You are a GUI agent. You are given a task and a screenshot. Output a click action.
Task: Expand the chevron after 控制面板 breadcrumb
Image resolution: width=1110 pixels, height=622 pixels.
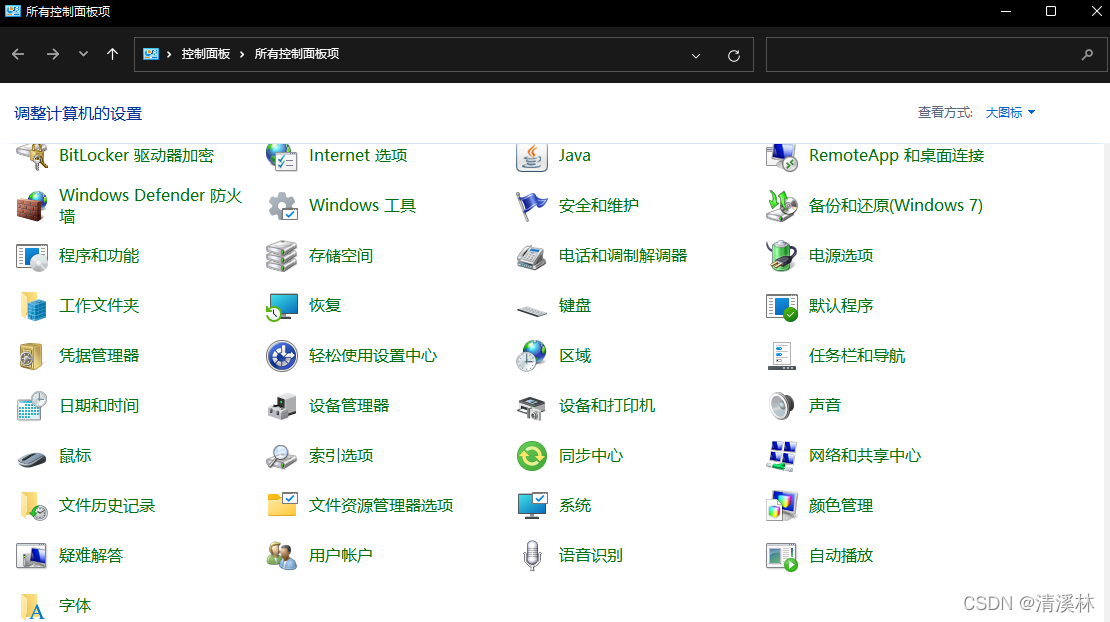(242, 54)
